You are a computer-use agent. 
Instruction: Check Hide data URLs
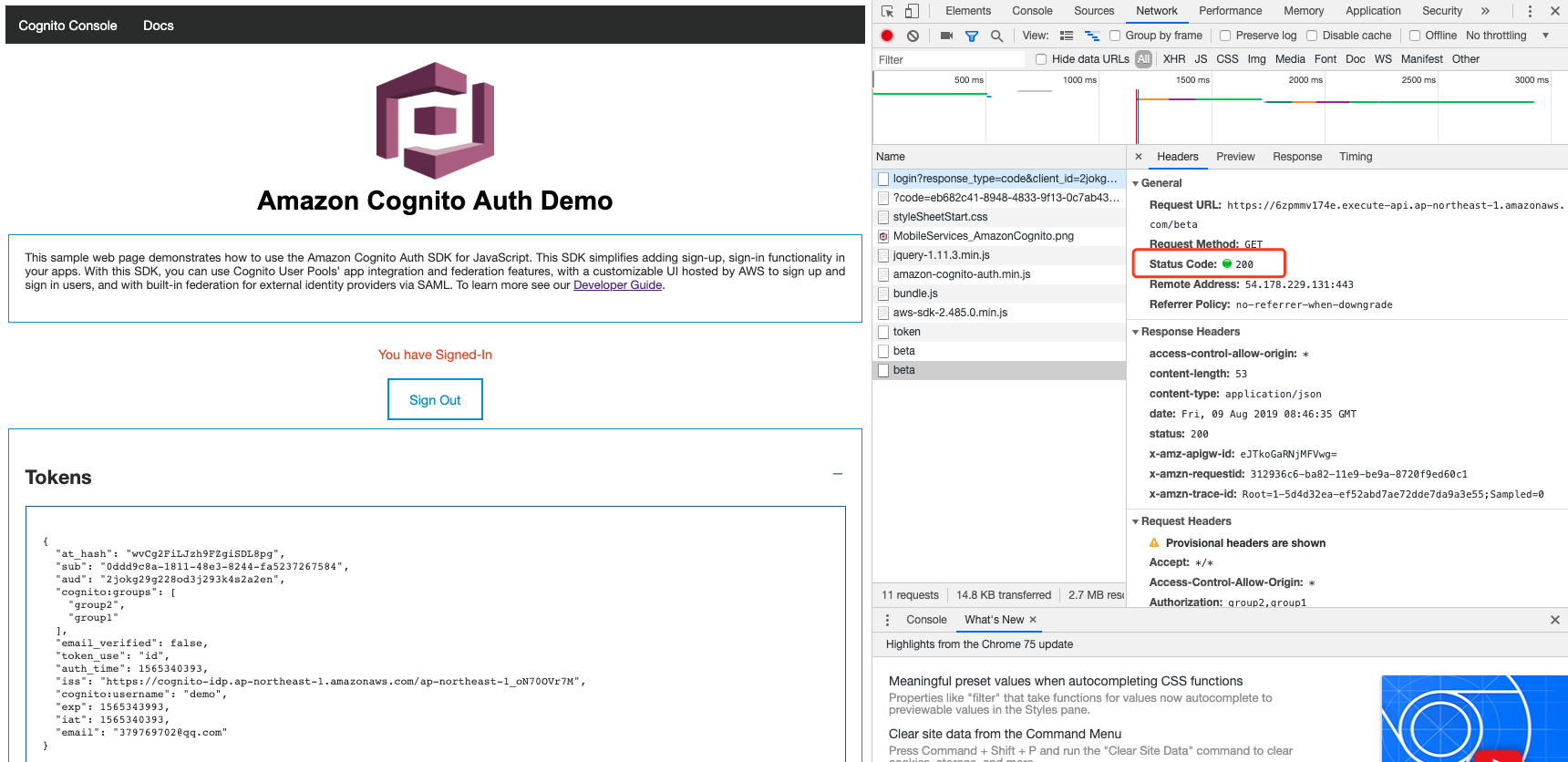coord(1041,59)
